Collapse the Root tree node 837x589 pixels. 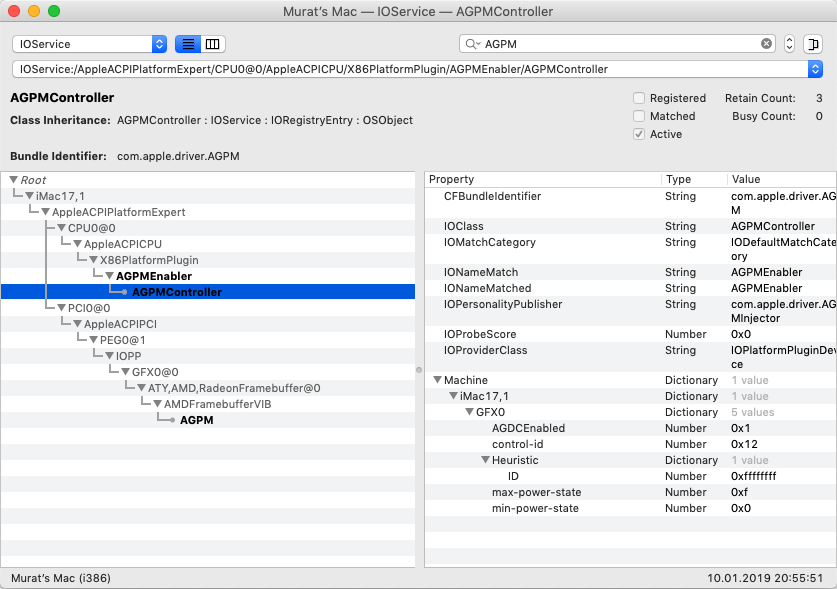[14, 179]
